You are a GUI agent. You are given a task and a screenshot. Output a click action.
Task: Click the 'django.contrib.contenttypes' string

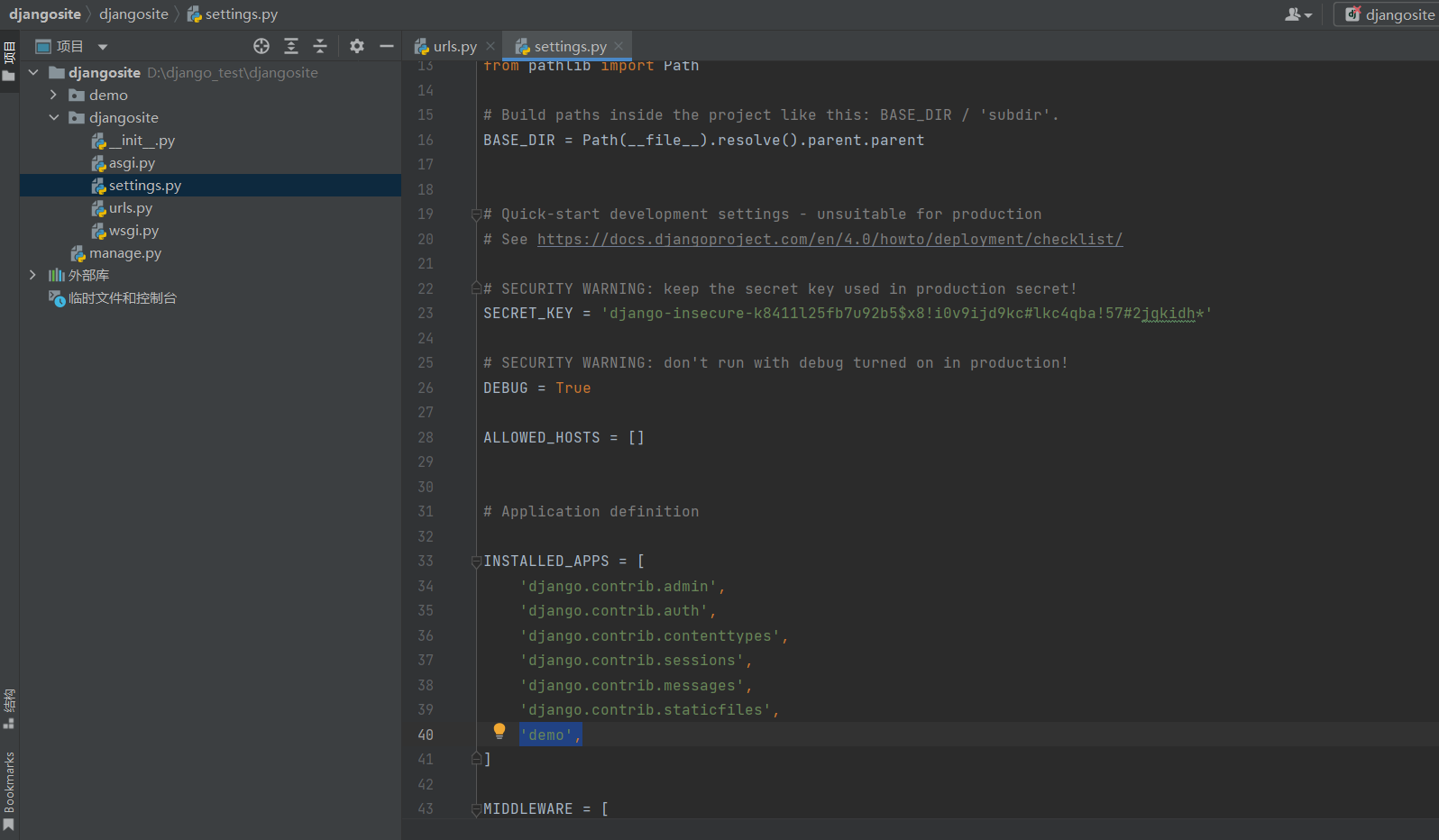(x=650, y=636)
